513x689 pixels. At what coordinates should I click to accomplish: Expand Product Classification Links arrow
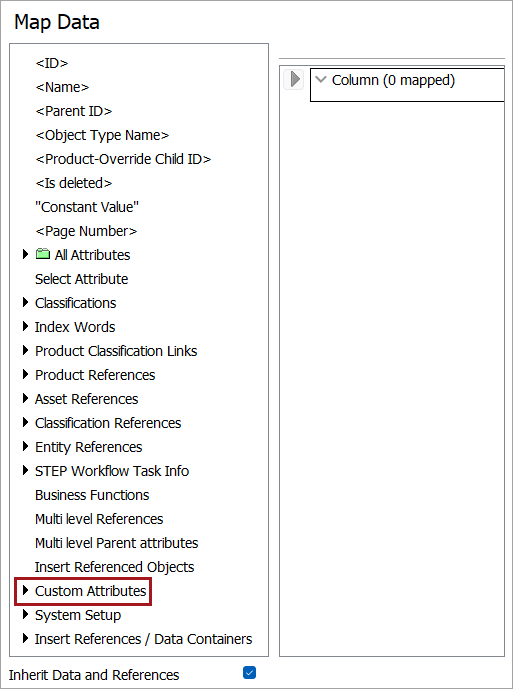(25, 350)
